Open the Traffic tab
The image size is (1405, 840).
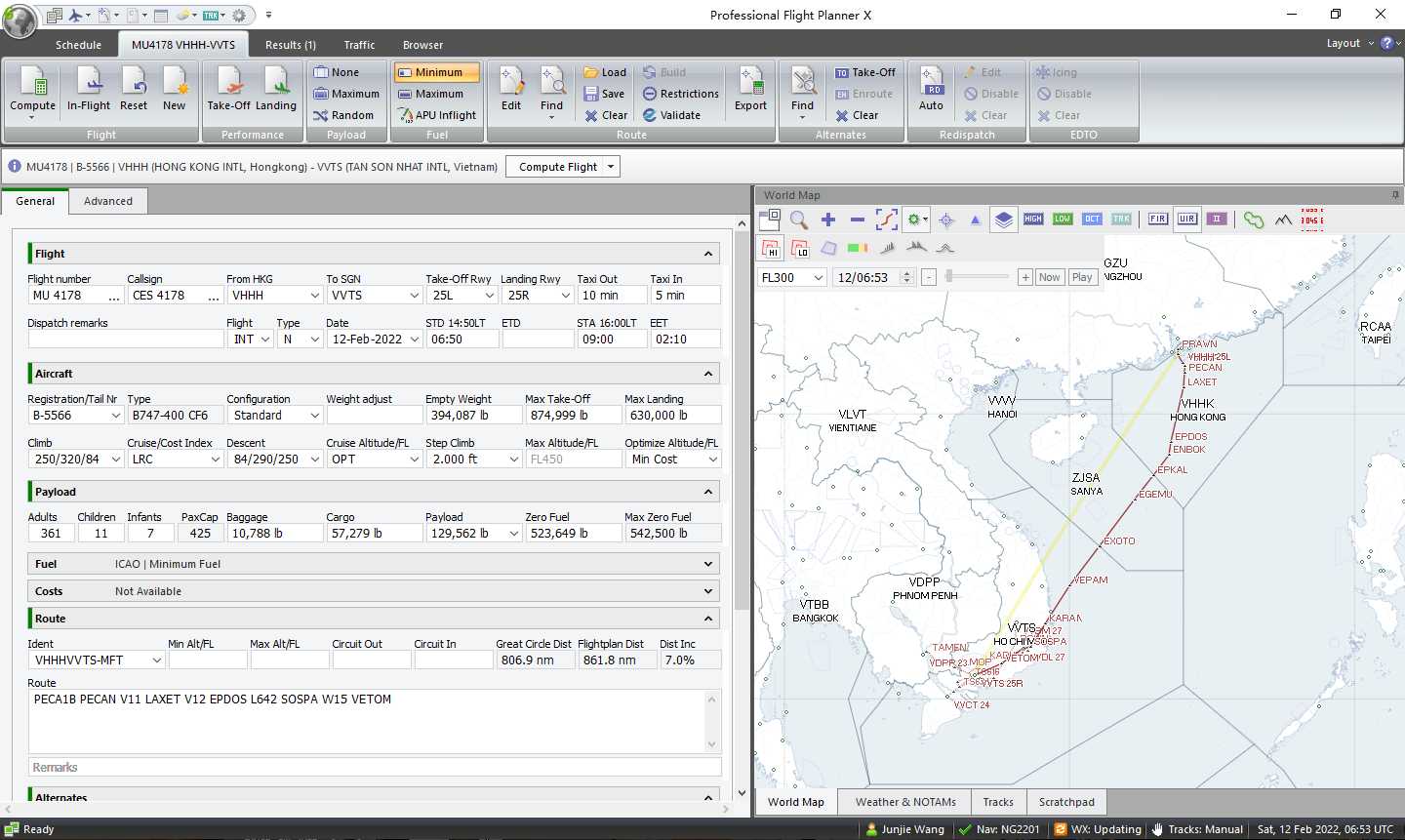[359, 45]
